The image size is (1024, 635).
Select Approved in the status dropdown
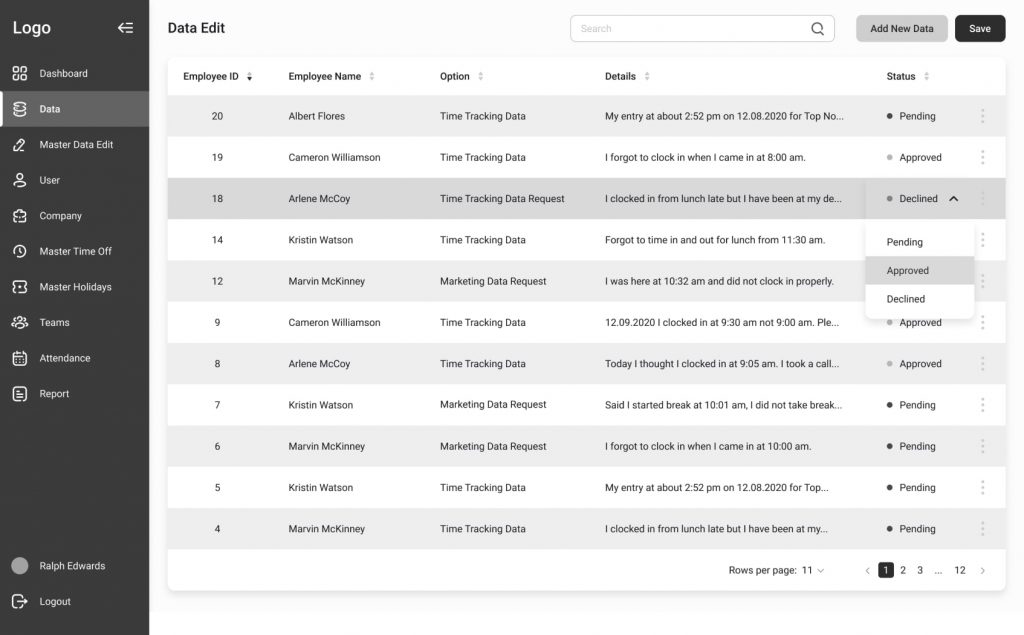[908, 271]
